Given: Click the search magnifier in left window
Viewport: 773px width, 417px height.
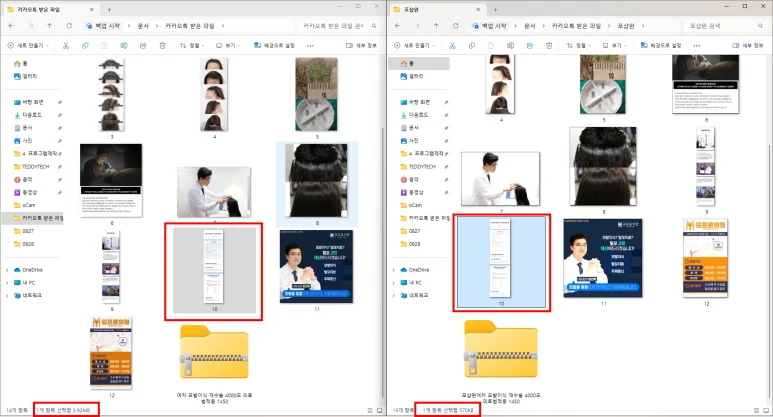Looking at the screenshot, I should click(374, 26).
